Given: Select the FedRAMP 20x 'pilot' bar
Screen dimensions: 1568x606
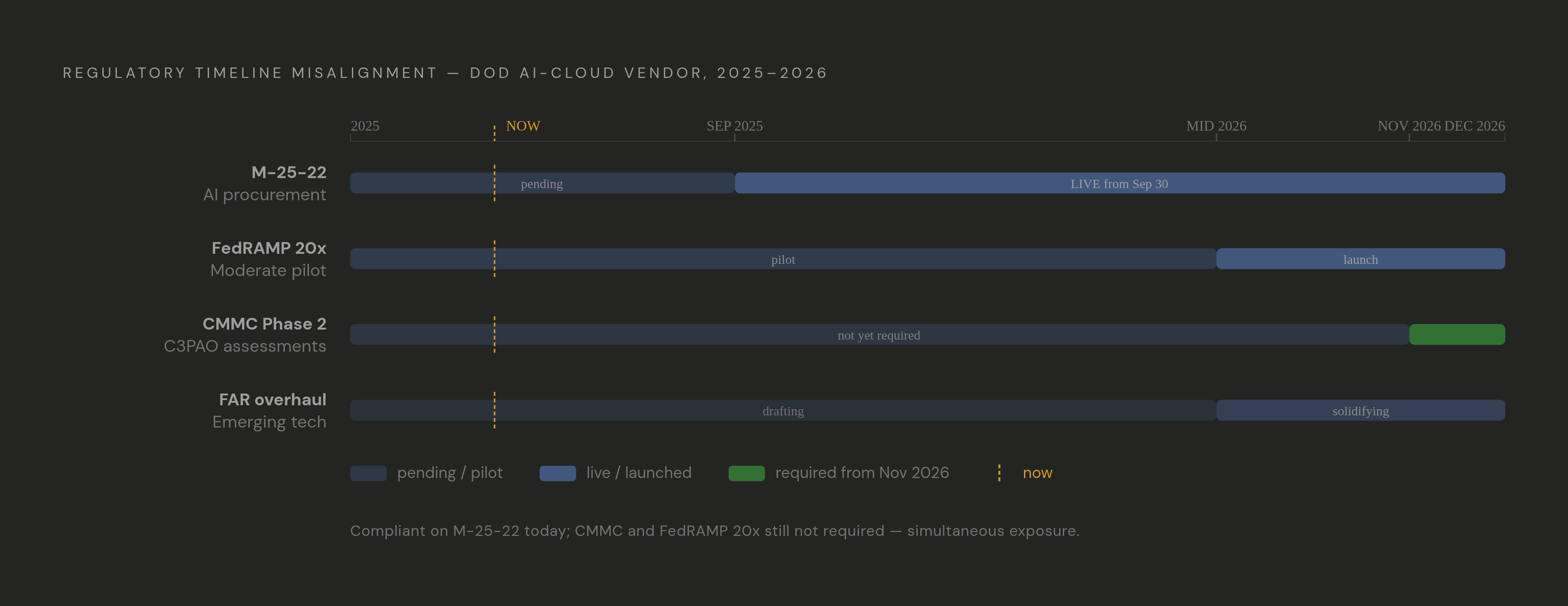Looking at the screenshot, I should [783, 259].
